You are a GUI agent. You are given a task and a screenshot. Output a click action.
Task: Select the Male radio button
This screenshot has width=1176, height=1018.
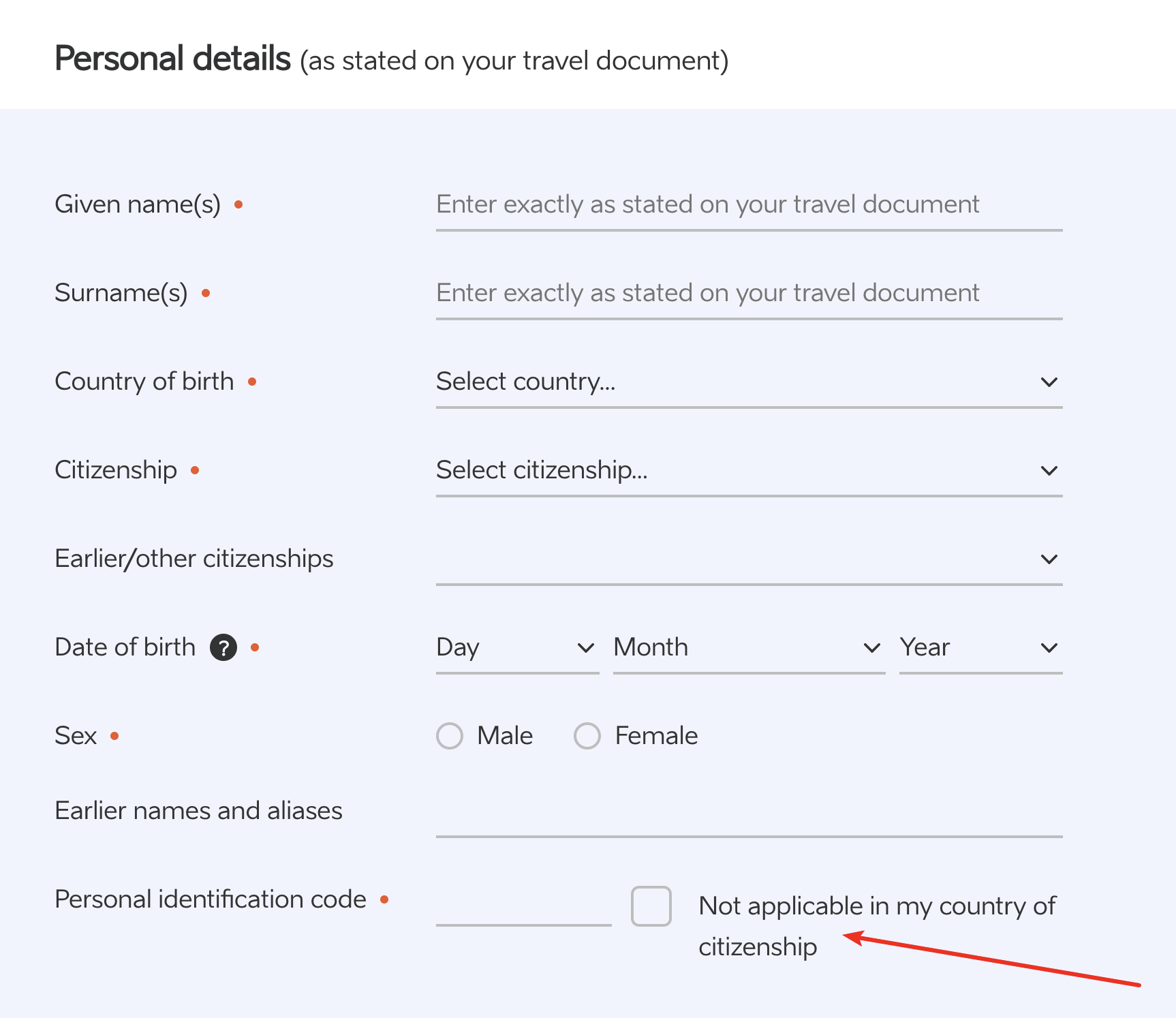450,736
